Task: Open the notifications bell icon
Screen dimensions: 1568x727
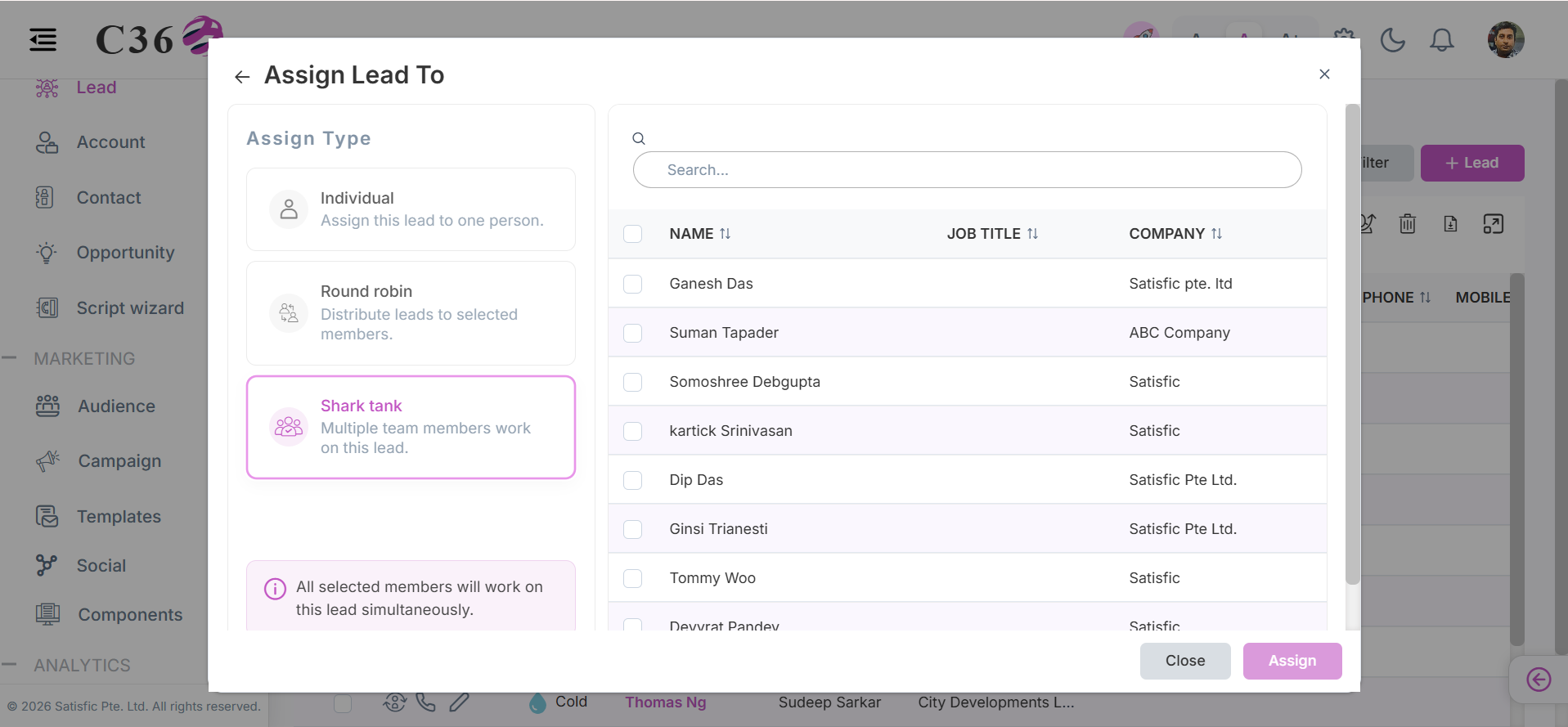Action: coord(1441,40)
